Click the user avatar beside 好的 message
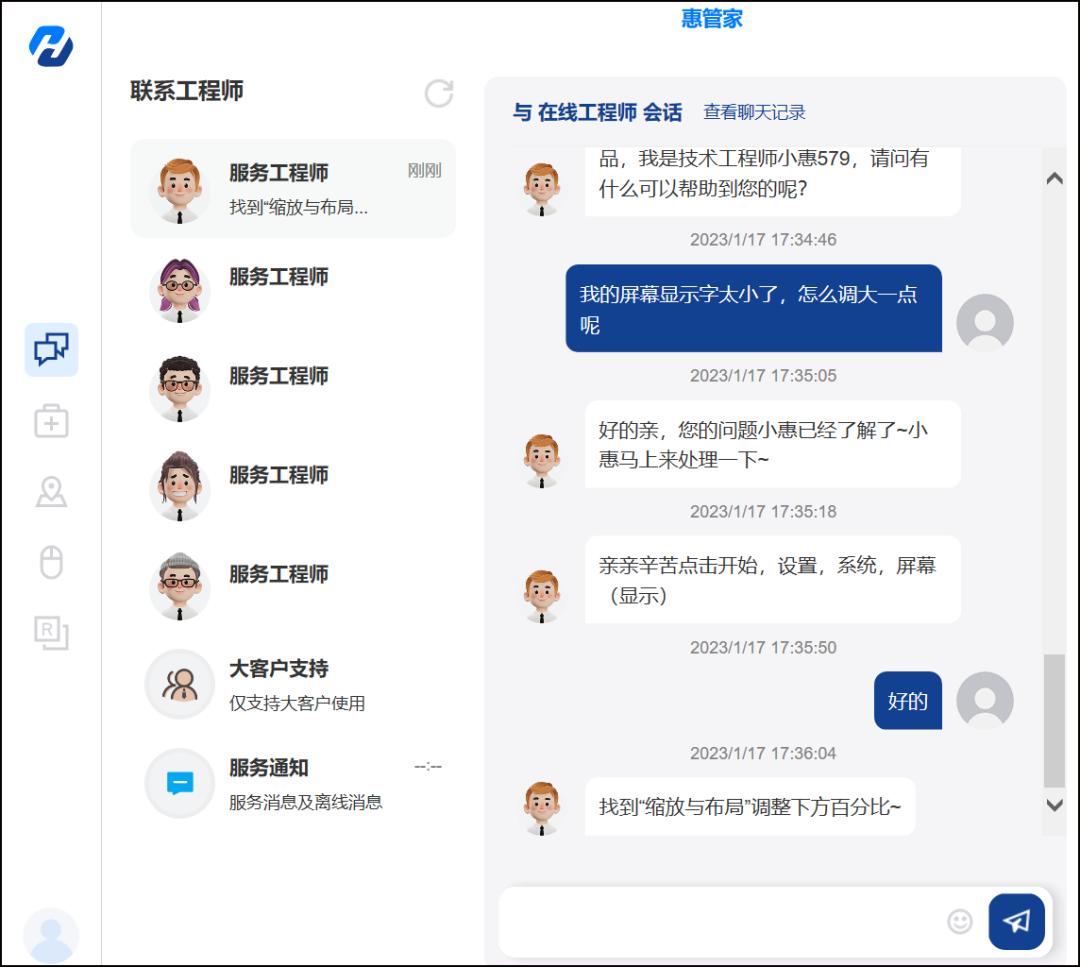 pyautogui.click(x=985, y=701)
